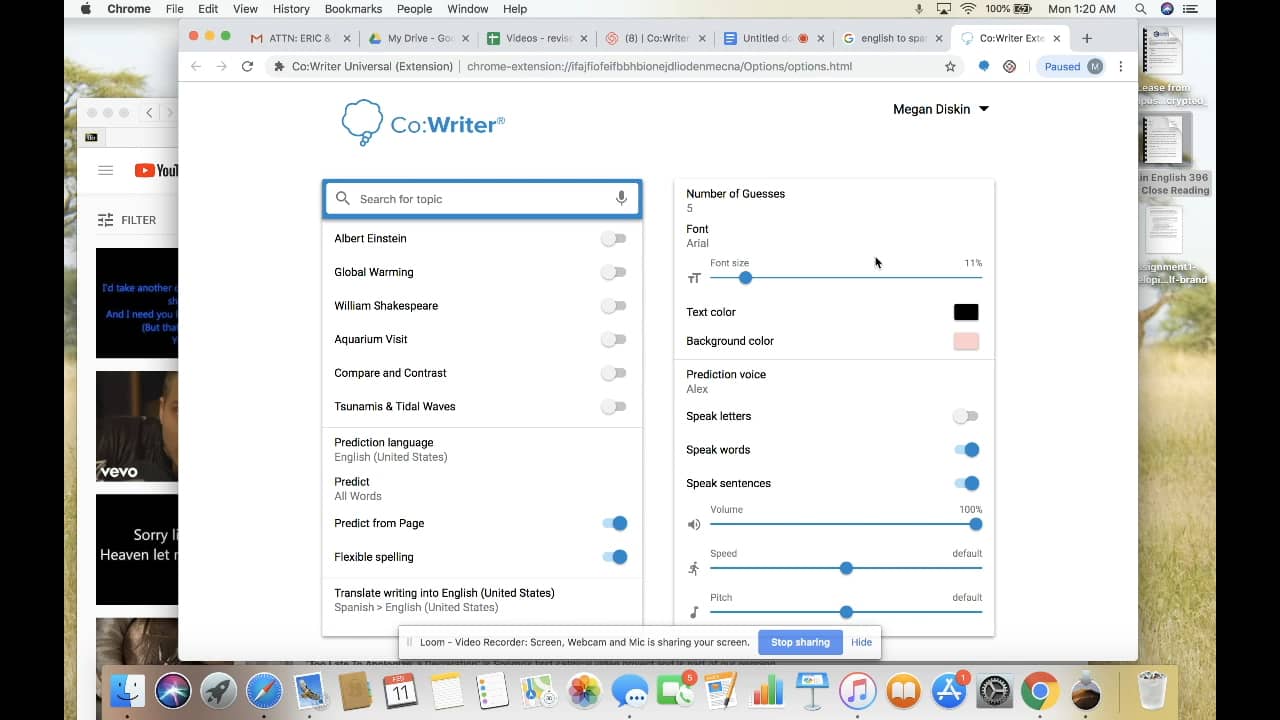Open the Megan Diskin account dropdown
1280x720 pixels.
pos(940,109)
